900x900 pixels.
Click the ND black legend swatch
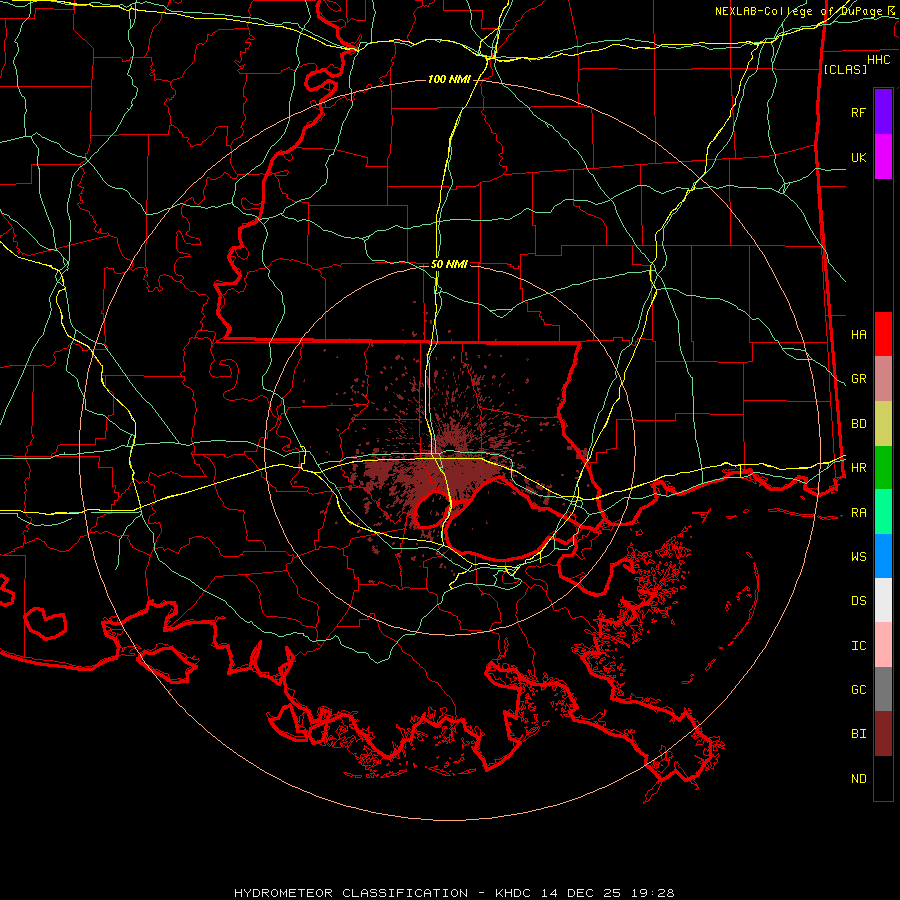coord(883,778)
